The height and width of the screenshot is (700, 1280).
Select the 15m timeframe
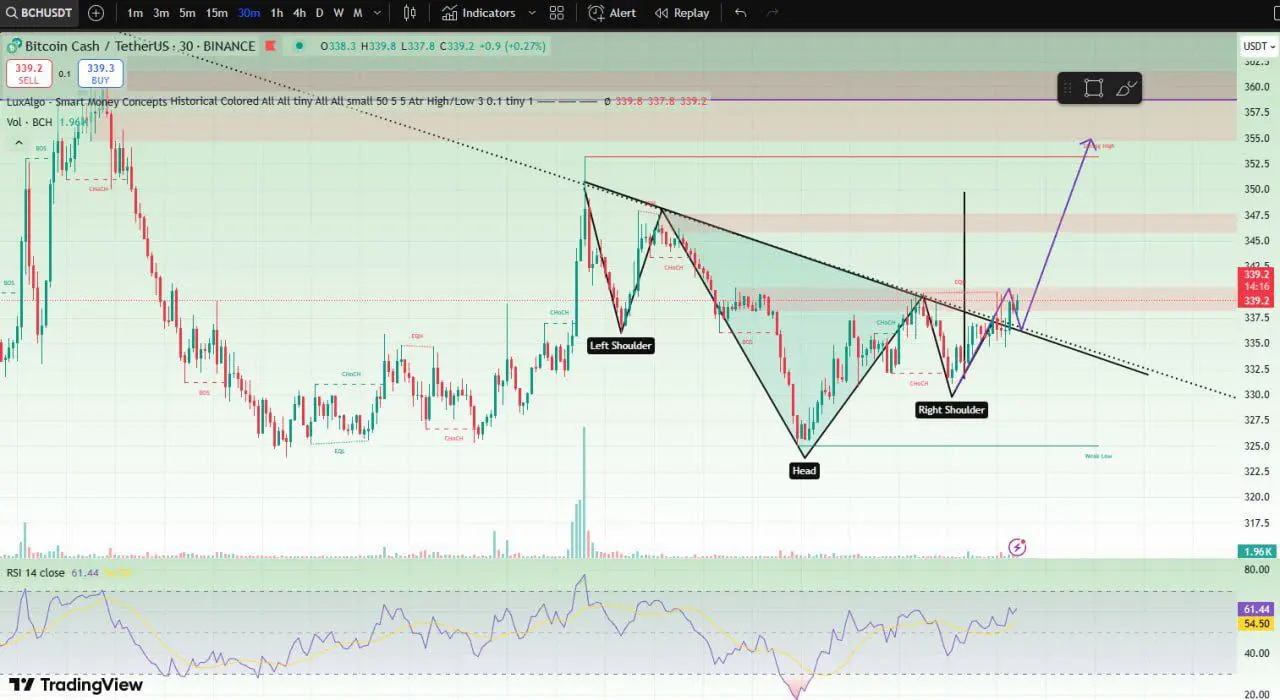(216, 13)
